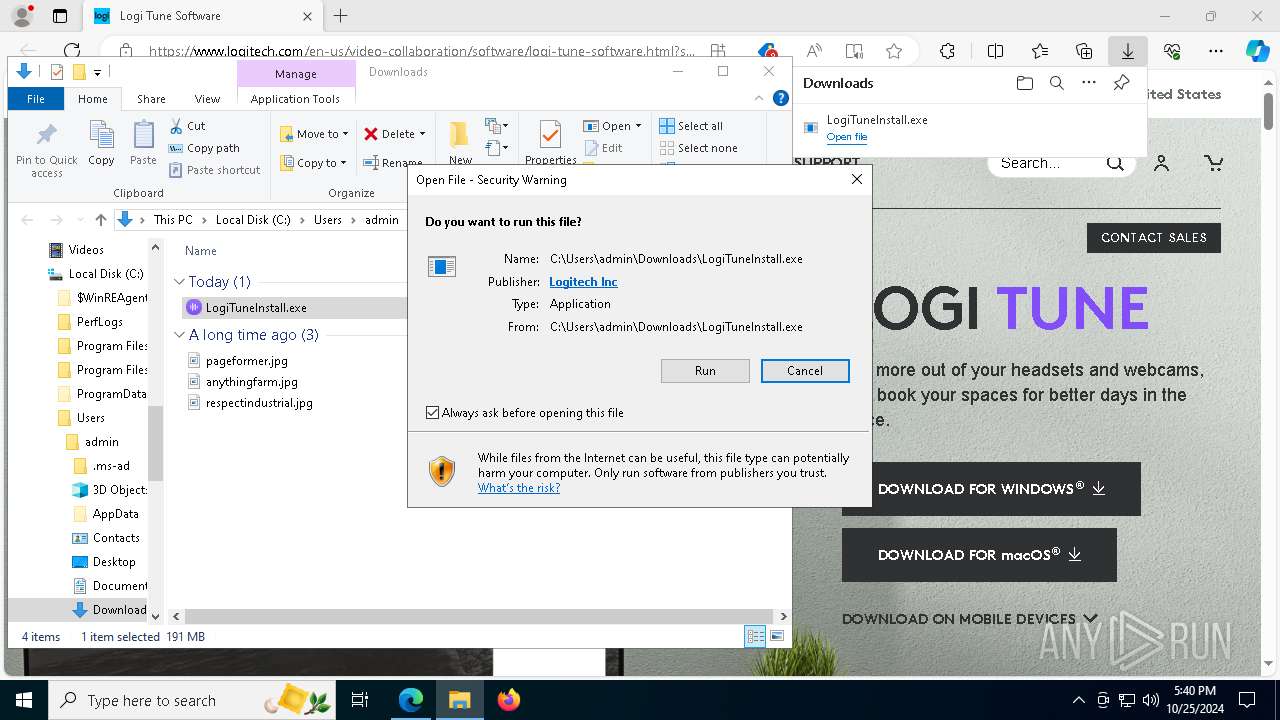Image resolution: width=1280 pixels, height=720 pixels.
Task: Open Downloads folder icon in Edge downloads panel
Action: click(1024, 83)
